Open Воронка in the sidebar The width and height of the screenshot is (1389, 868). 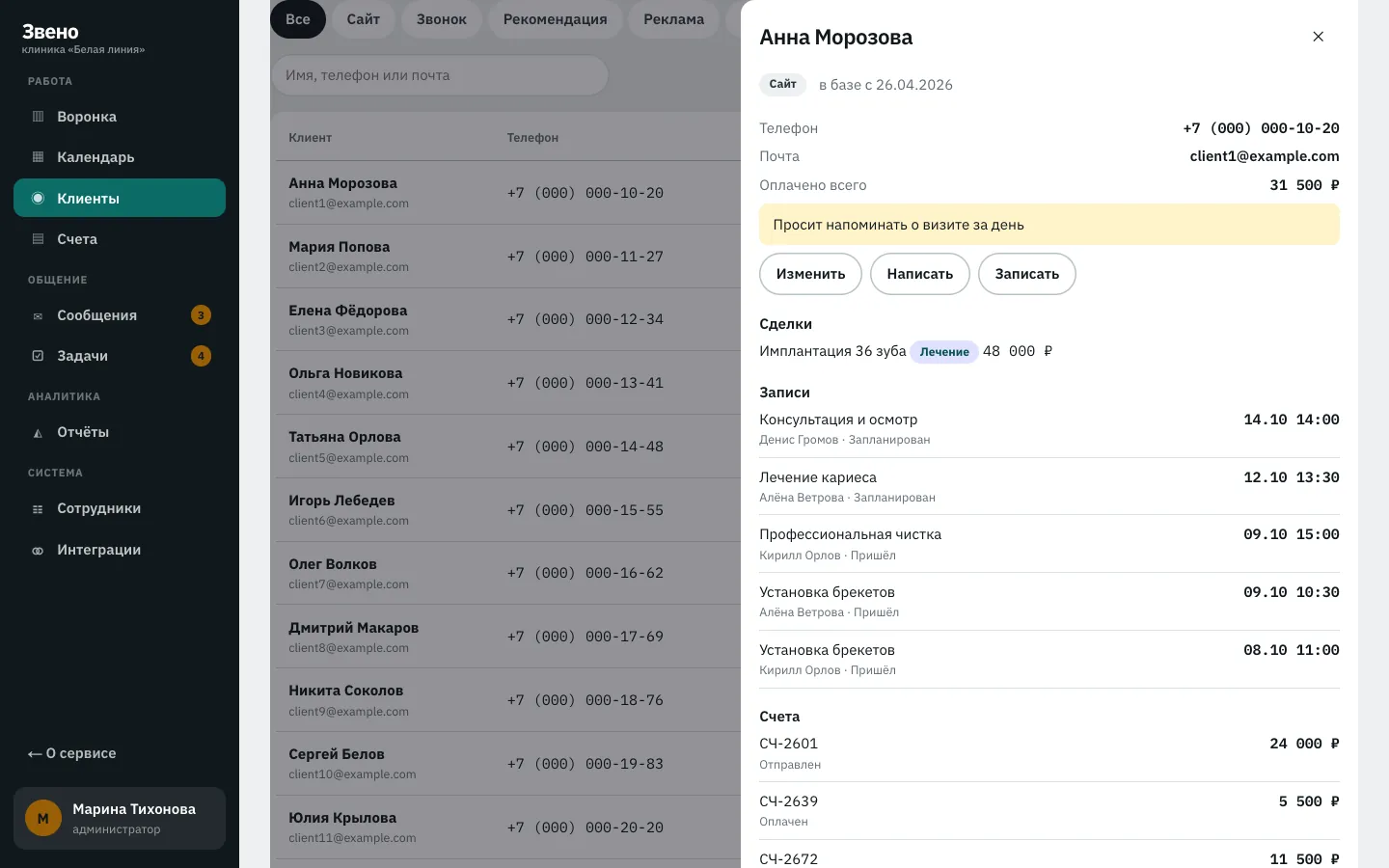(120, 117)
